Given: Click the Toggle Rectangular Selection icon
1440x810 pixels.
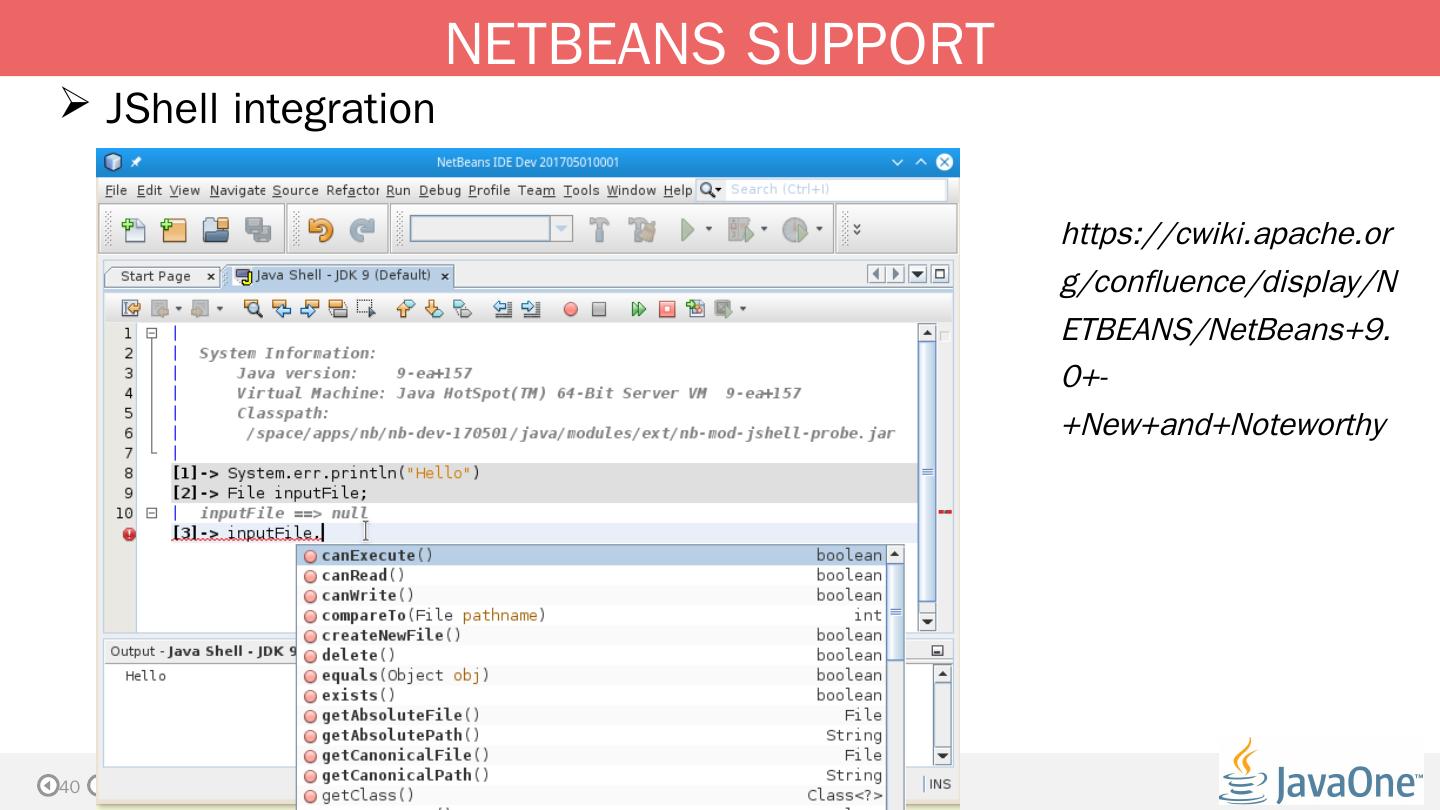Looking at the screenshot, I should [364, 309].
